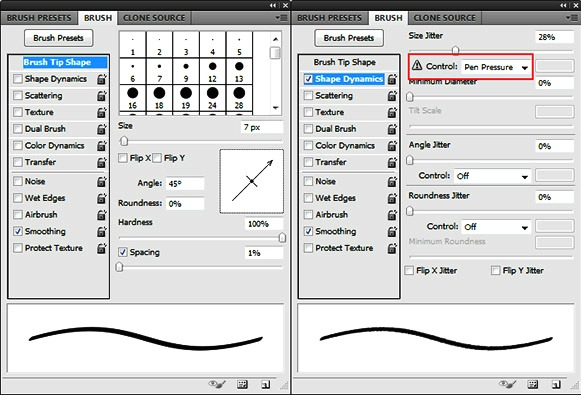581x395 pixels.
Task: Select Dual Brush option in left panel
Action: click(x=45, y=129)
